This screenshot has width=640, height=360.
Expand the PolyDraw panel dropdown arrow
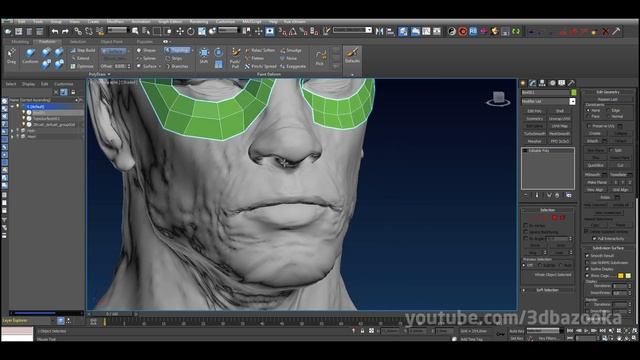click(109, 74)
